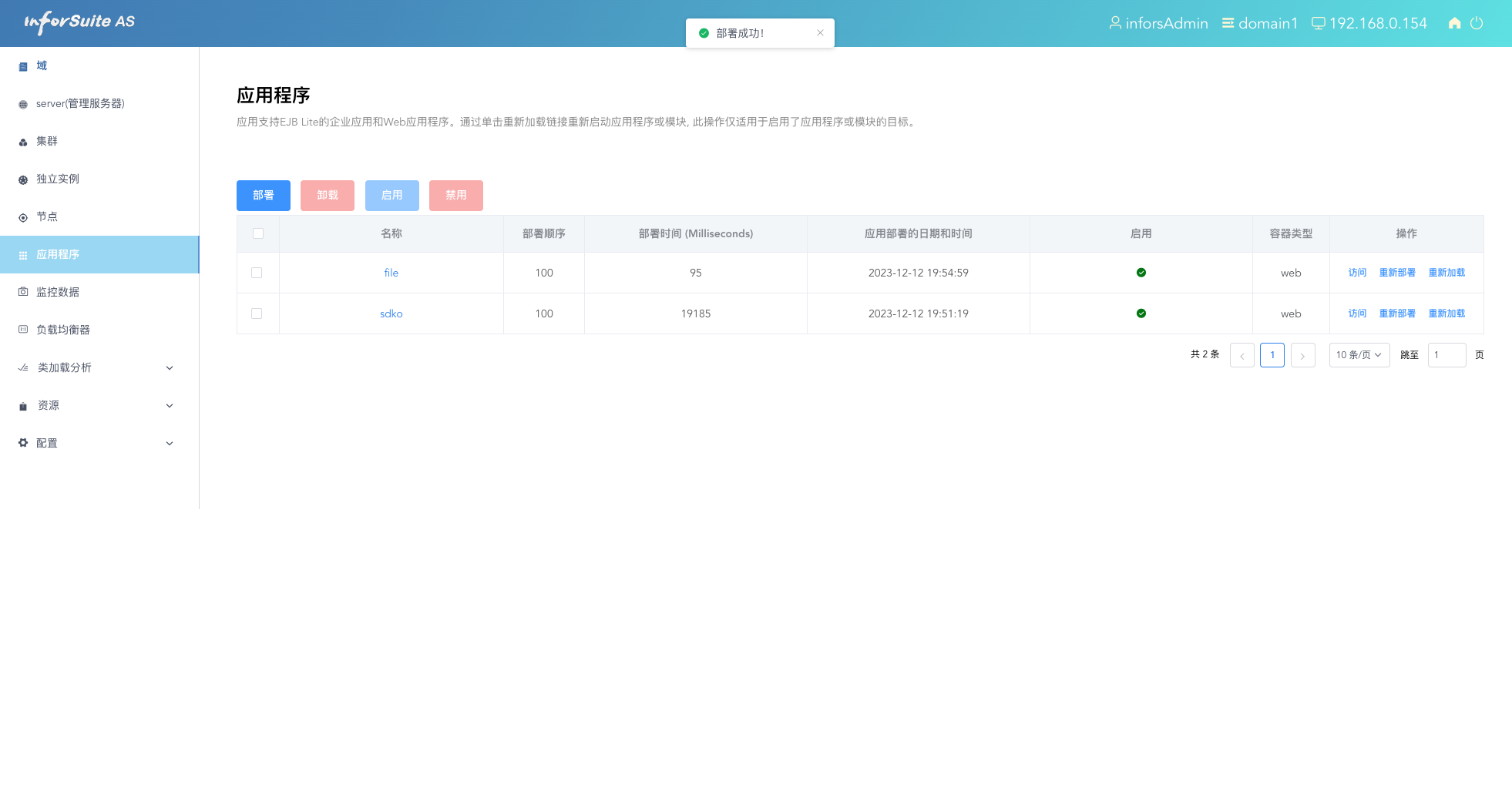Select the sdko row checkbox
The height and width of the screenshot is (808, 1512).
point(257,313)
